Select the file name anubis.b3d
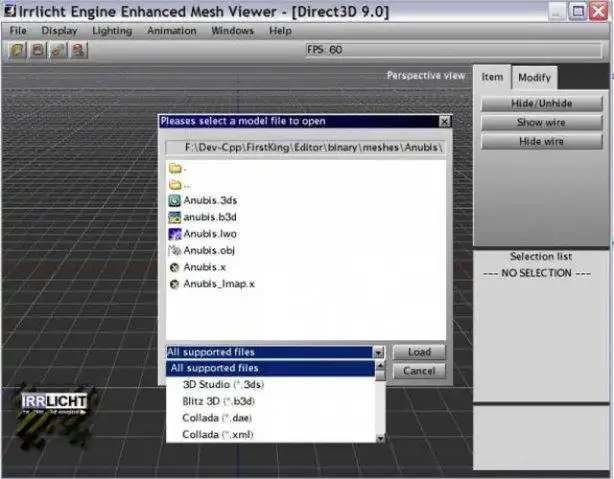614x479 pixels. click(x=210, y=217)
